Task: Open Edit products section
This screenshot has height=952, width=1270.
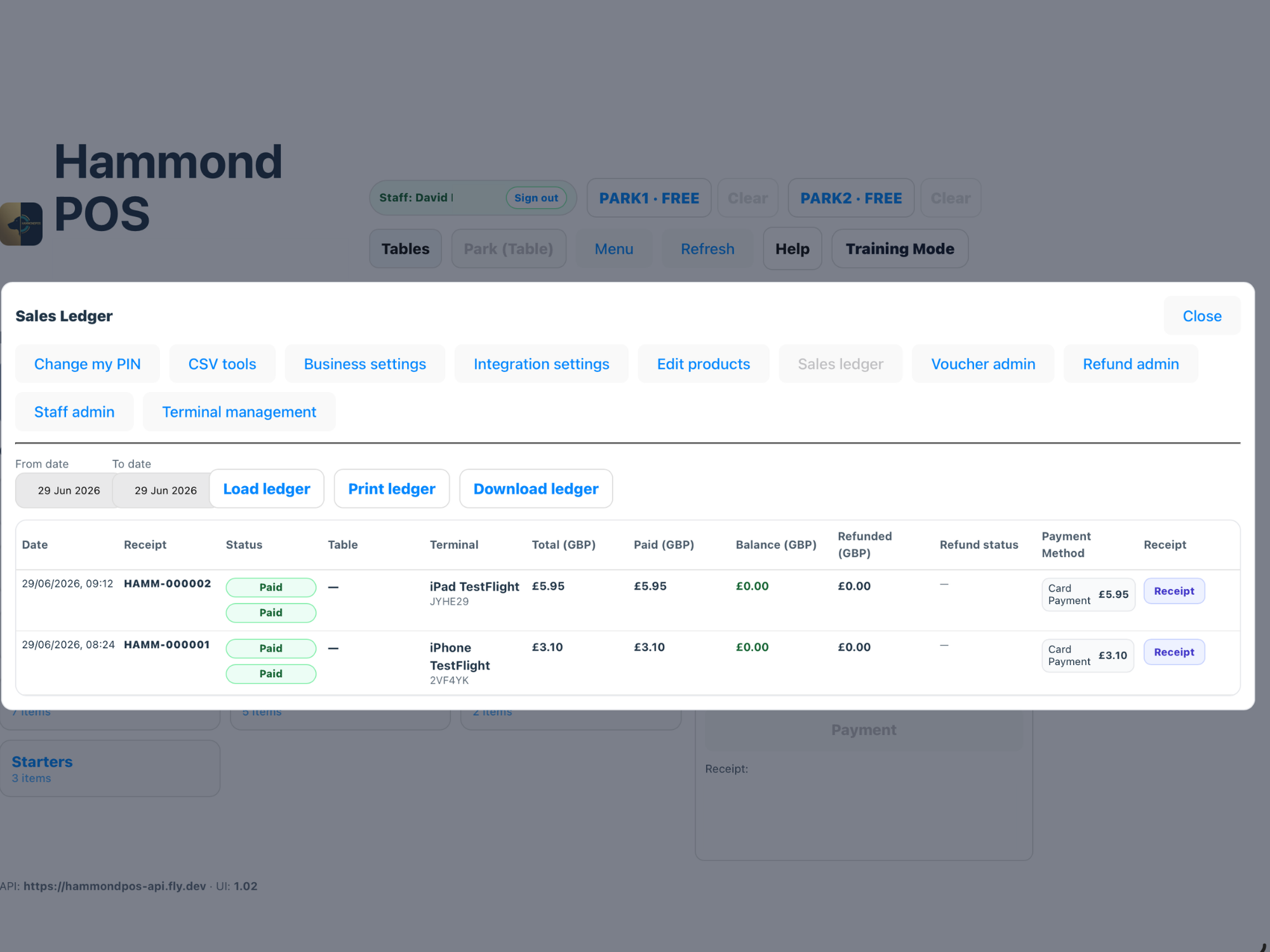Action: (704, 364)
